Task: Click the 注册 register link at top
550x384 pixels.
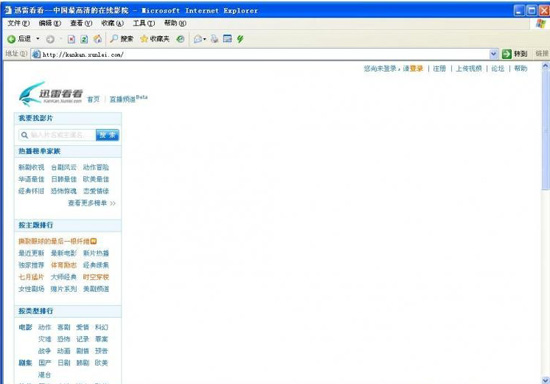Action: click(x=439, y=69)
